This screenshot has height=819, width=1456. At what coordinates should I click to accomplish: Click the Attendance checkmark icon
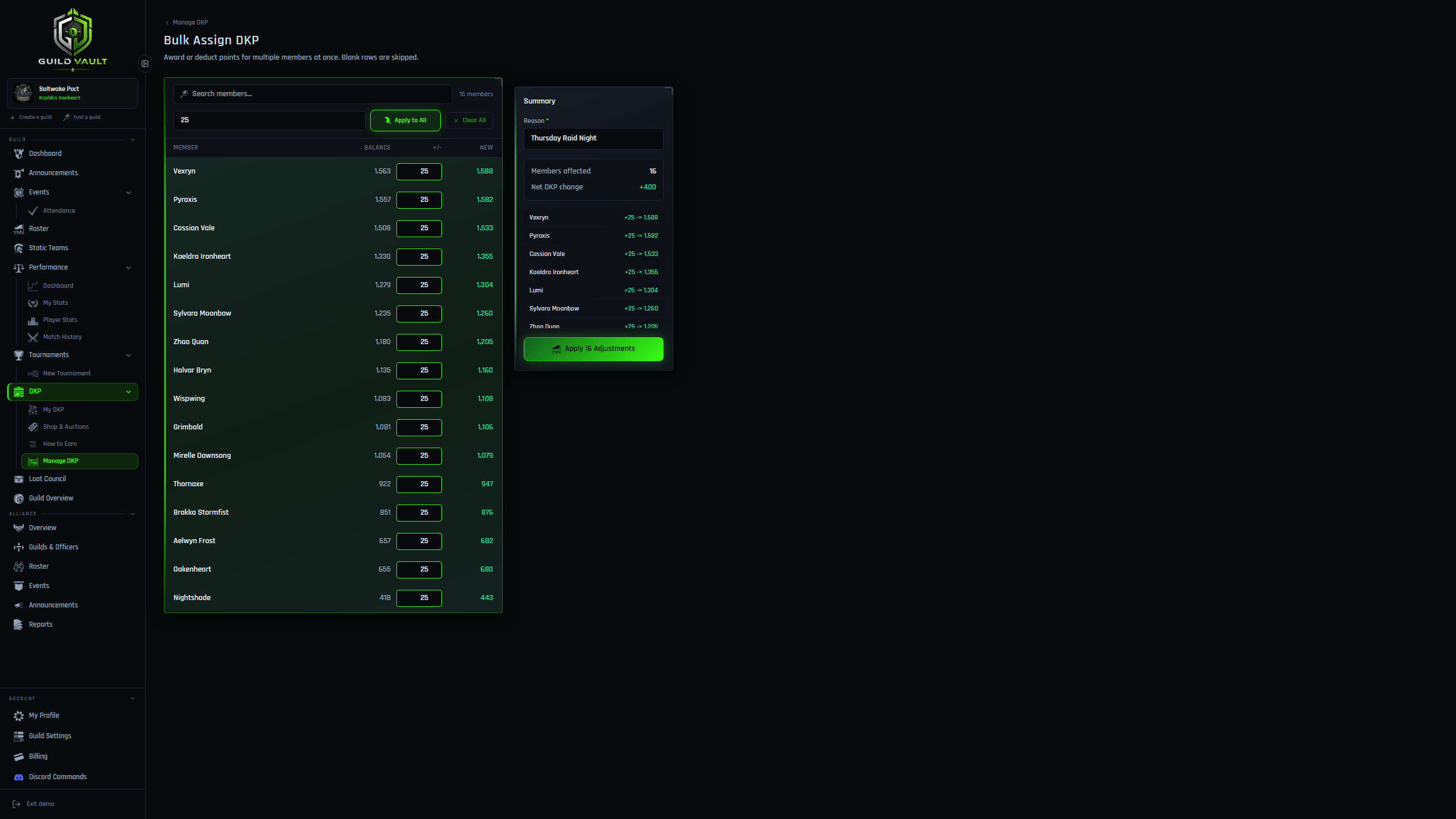[33, 210]
